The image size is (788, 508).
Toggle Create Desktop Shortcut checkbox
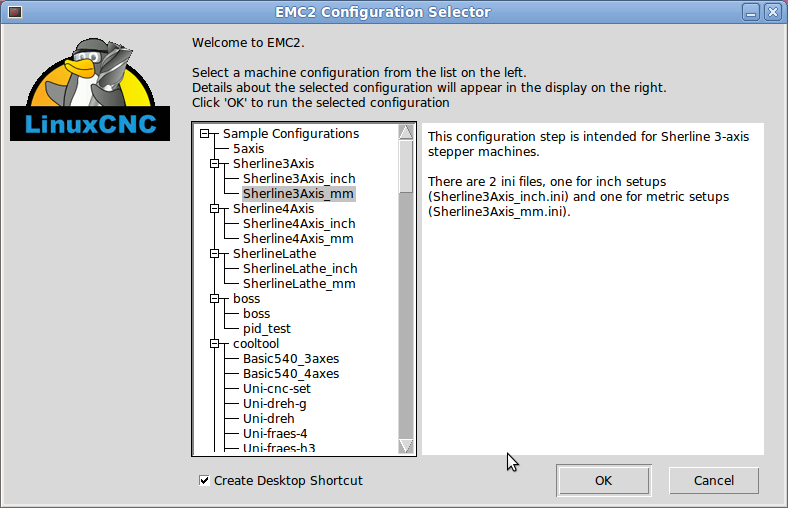(204, 480)
